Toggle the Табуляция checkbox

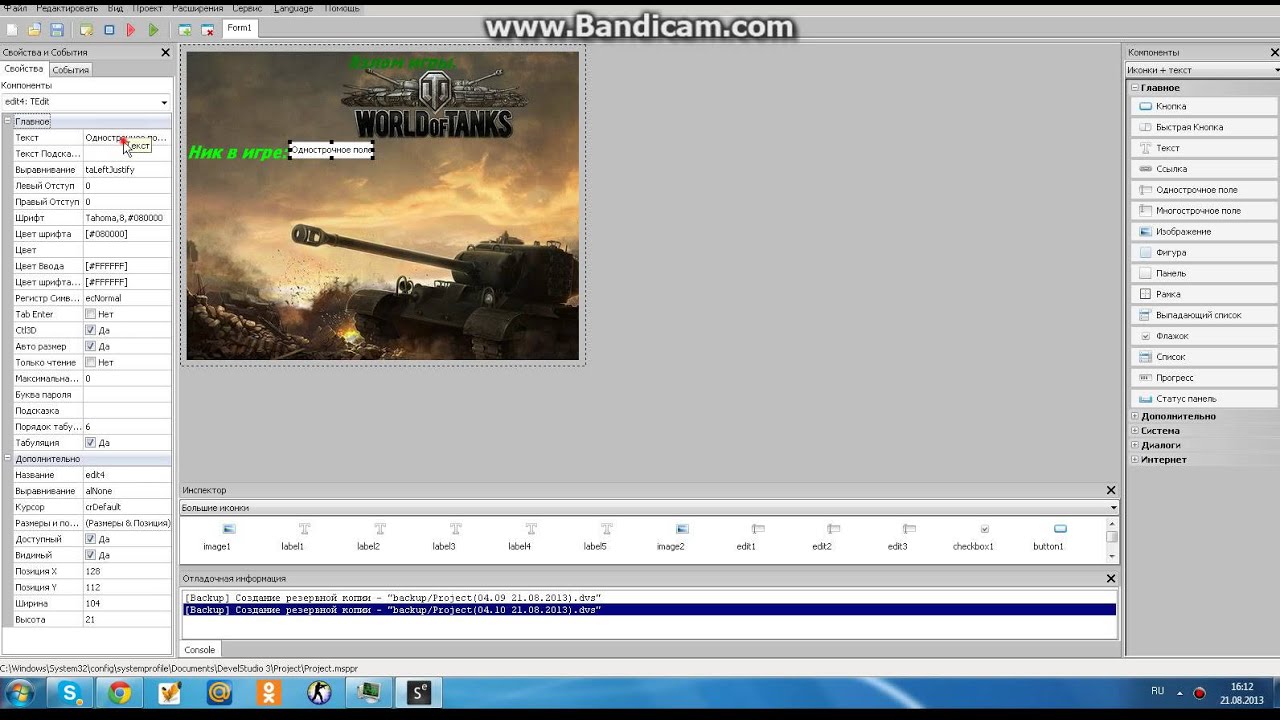(x=90, y=442)
